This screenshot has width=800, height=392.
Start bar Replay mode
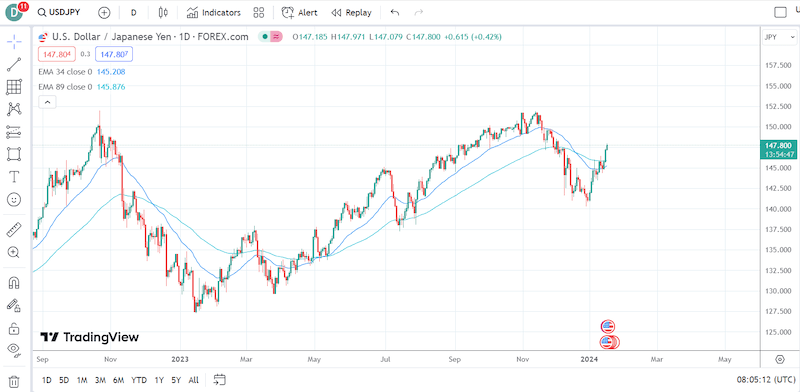tap(351, 13)
